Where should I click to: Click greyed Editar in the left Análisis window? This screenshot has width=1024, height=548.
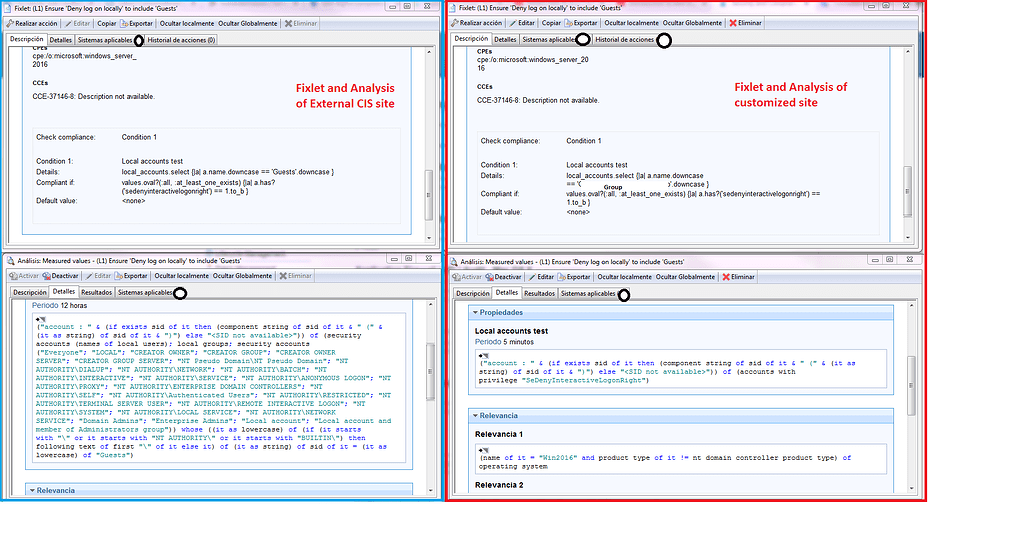pyautogui.click(x=99, y=276)
